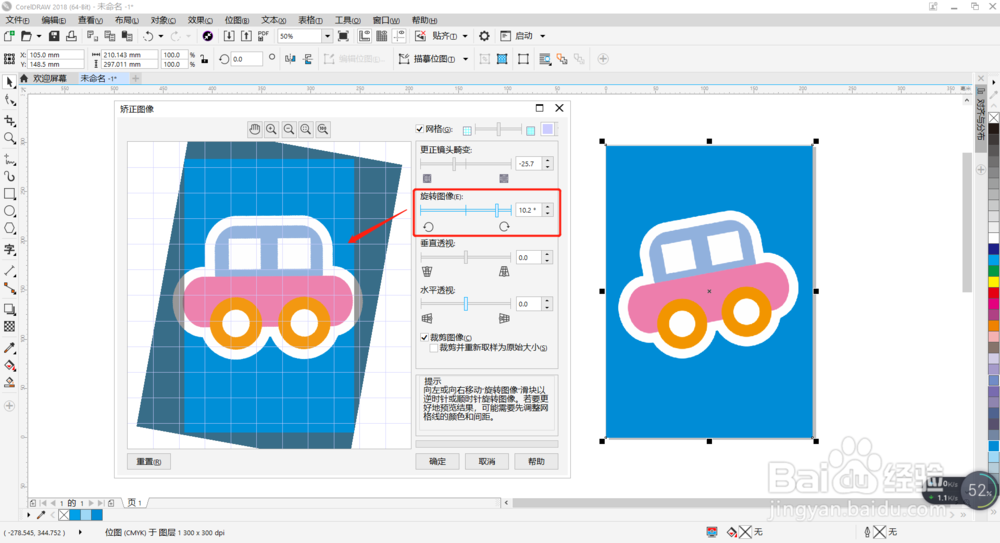Switch to the 未命名-1 document tab
Viewport: 1000px width, 543px height.
[x=98, y=78]
